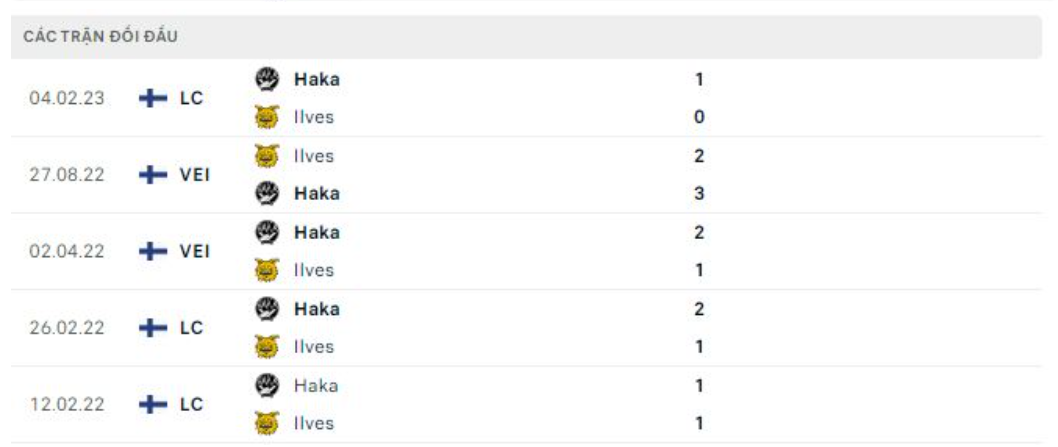Click the CÁC TRẬN ĐỐI ĐẦU header
Image resolution: width=1058 pixels, height=447 pixels.
coord(101,37)
